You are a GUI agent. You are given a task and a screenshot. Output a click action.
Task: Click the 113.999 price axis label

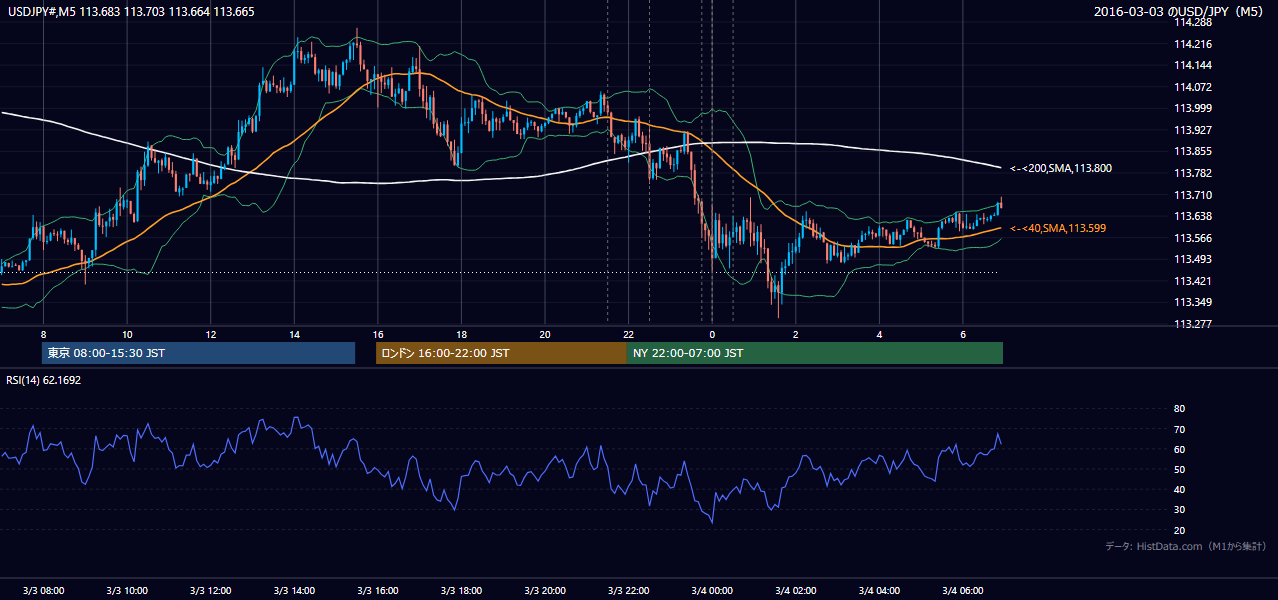[1192, 108]
